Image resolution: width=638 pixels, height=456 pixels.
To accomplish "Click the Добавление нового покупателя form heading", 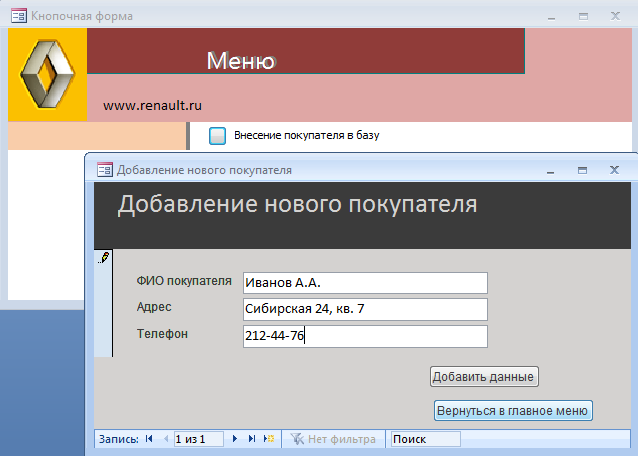I will click(297, 204).
